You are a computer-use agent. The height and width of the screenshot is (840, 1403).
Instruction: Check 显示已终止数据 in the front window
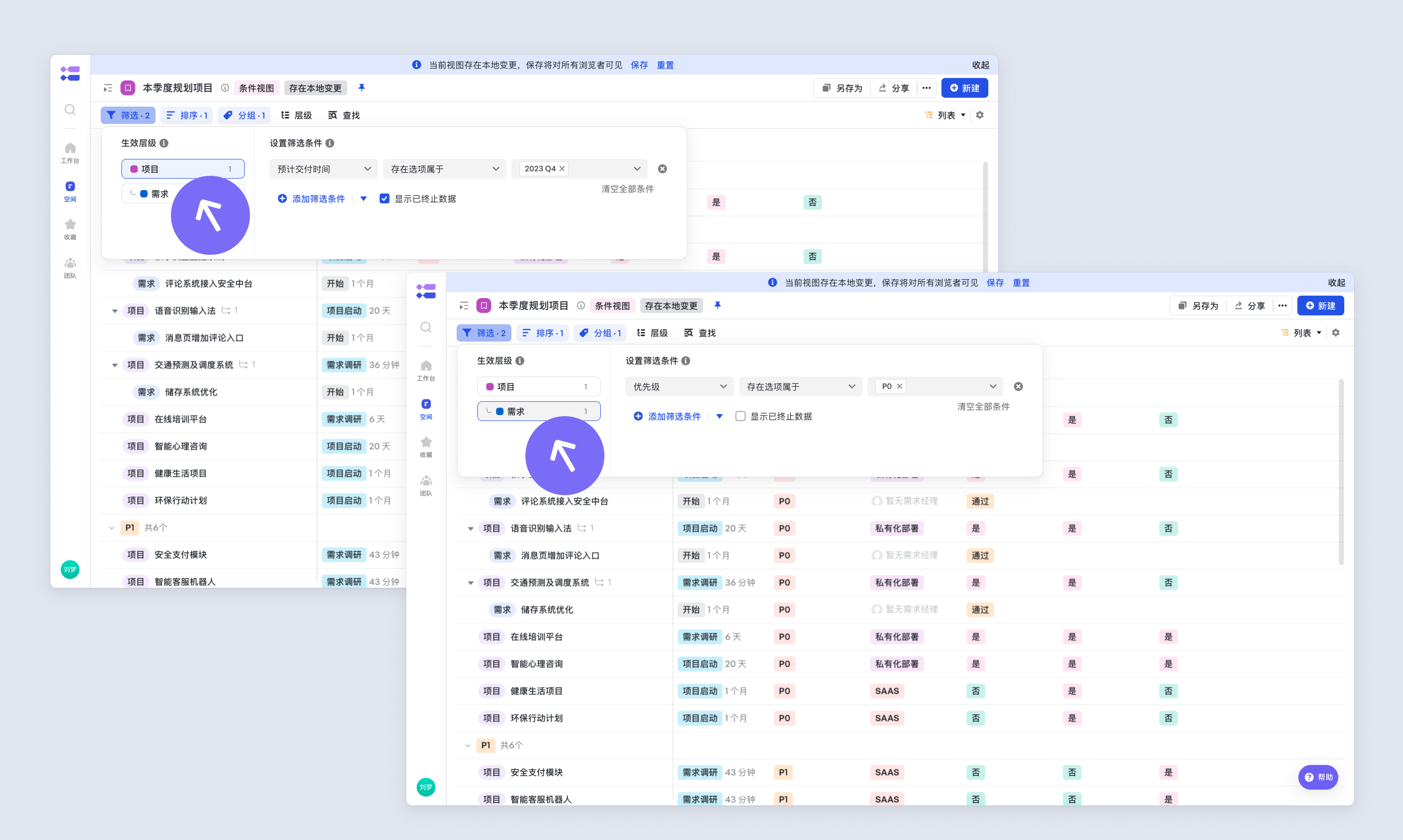(x=740, y=417)
